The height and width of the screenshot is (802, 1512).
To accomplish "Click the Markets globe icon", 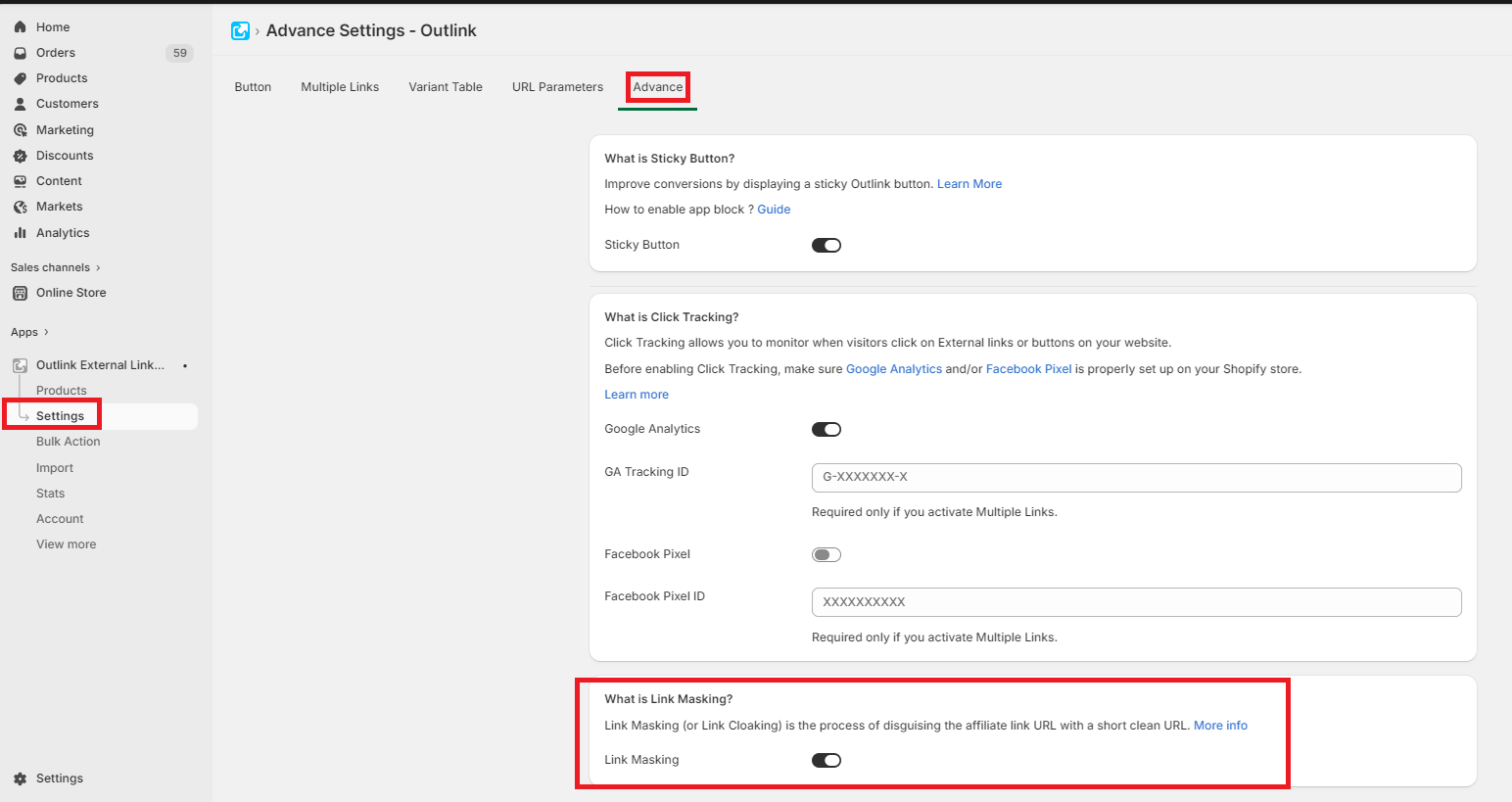I will coord(20,207).
